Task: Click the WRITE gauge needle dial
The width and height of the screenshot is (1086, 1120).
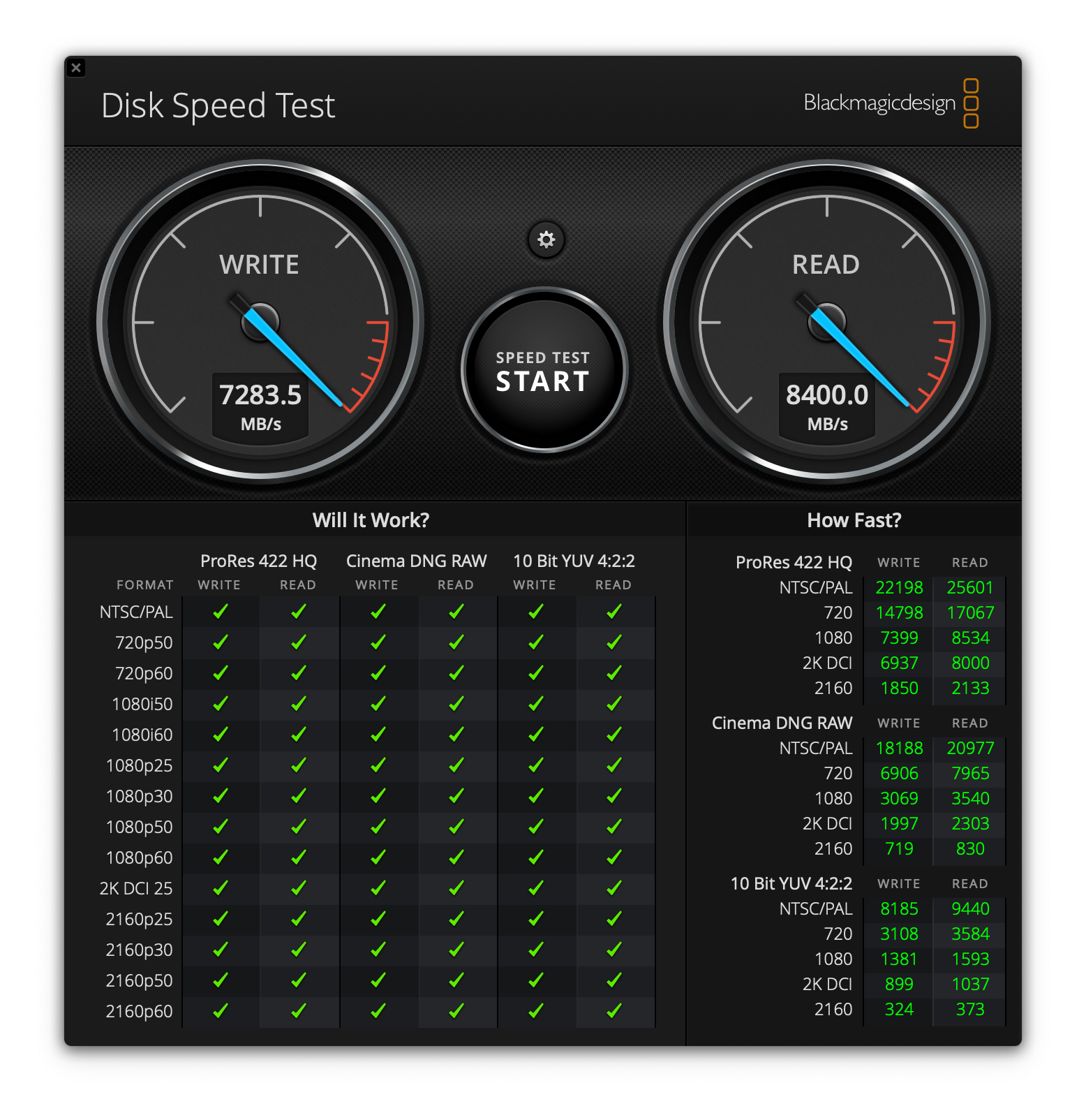Action: (x=260, y=322)
